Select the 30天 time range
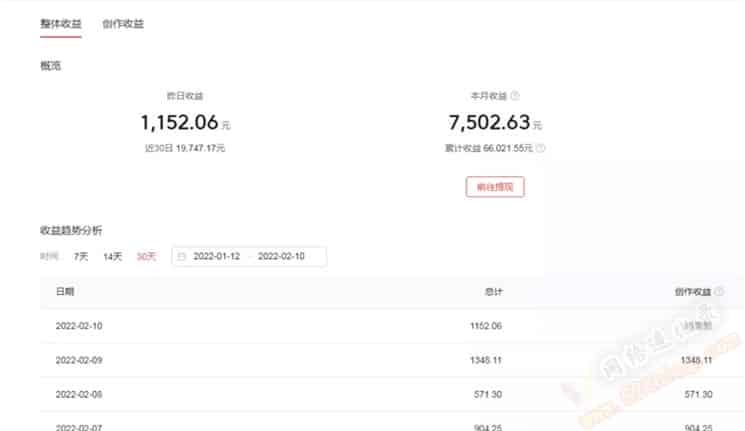The width and height of the screenshot is (745, 431). tap(146, 257)
